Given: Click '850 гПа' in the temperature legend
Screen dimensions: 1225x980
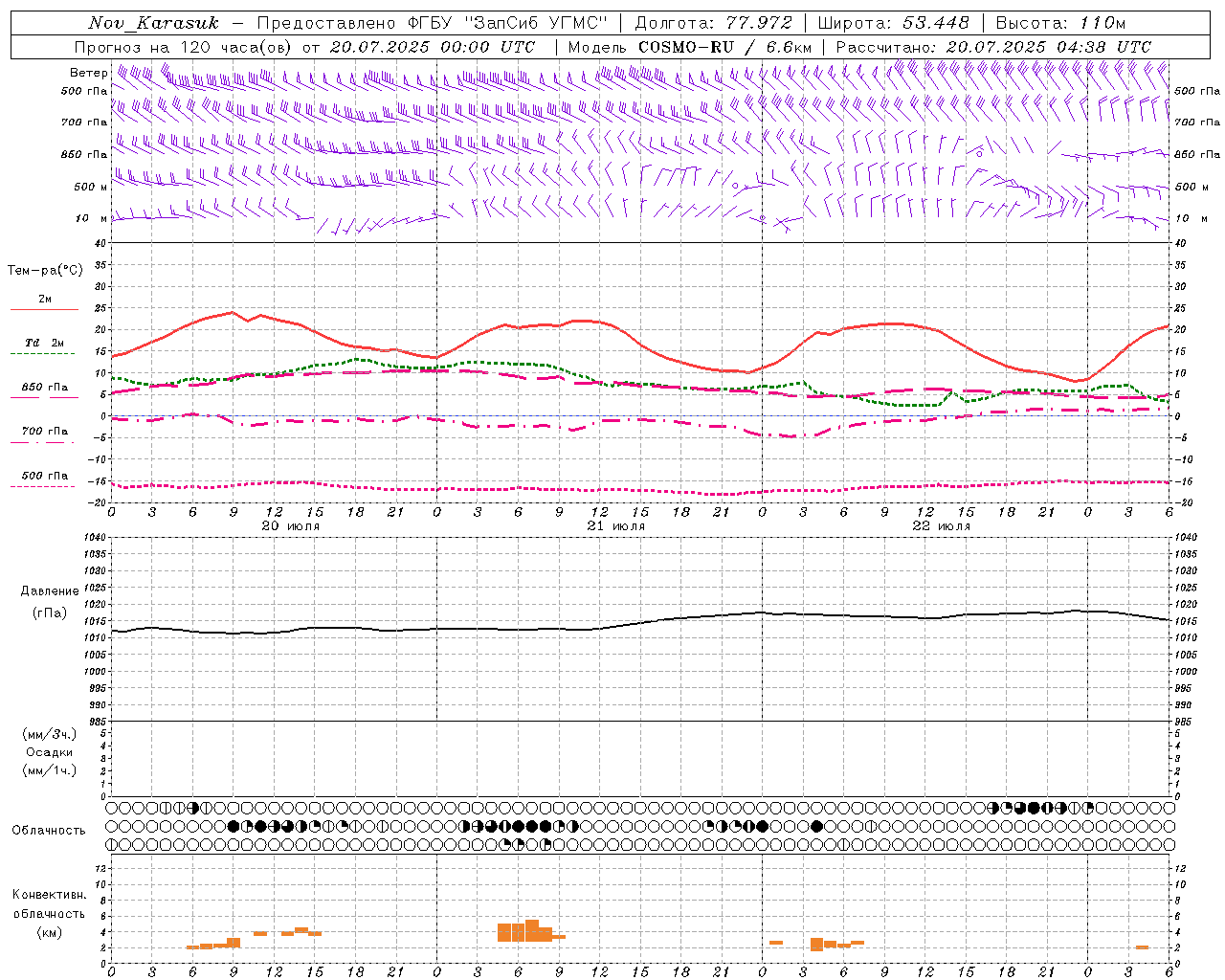Looking at the screenshot, I should (x=45, y=387).
